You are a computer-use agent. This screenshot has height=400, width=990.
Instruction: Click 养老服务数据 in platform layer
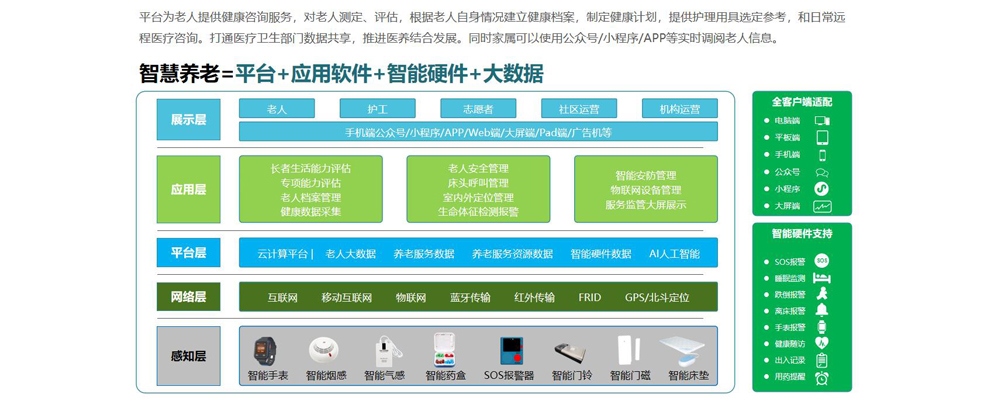[424, 254]
